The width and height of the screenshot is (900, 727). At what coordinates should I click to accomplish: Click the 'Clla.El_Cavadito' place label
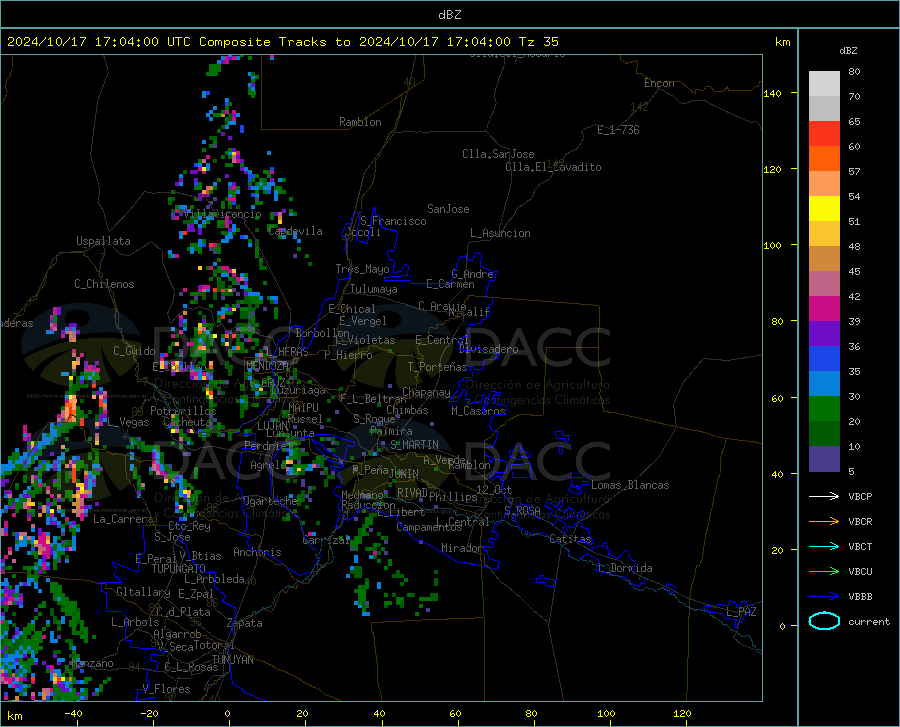coord(553,167)
